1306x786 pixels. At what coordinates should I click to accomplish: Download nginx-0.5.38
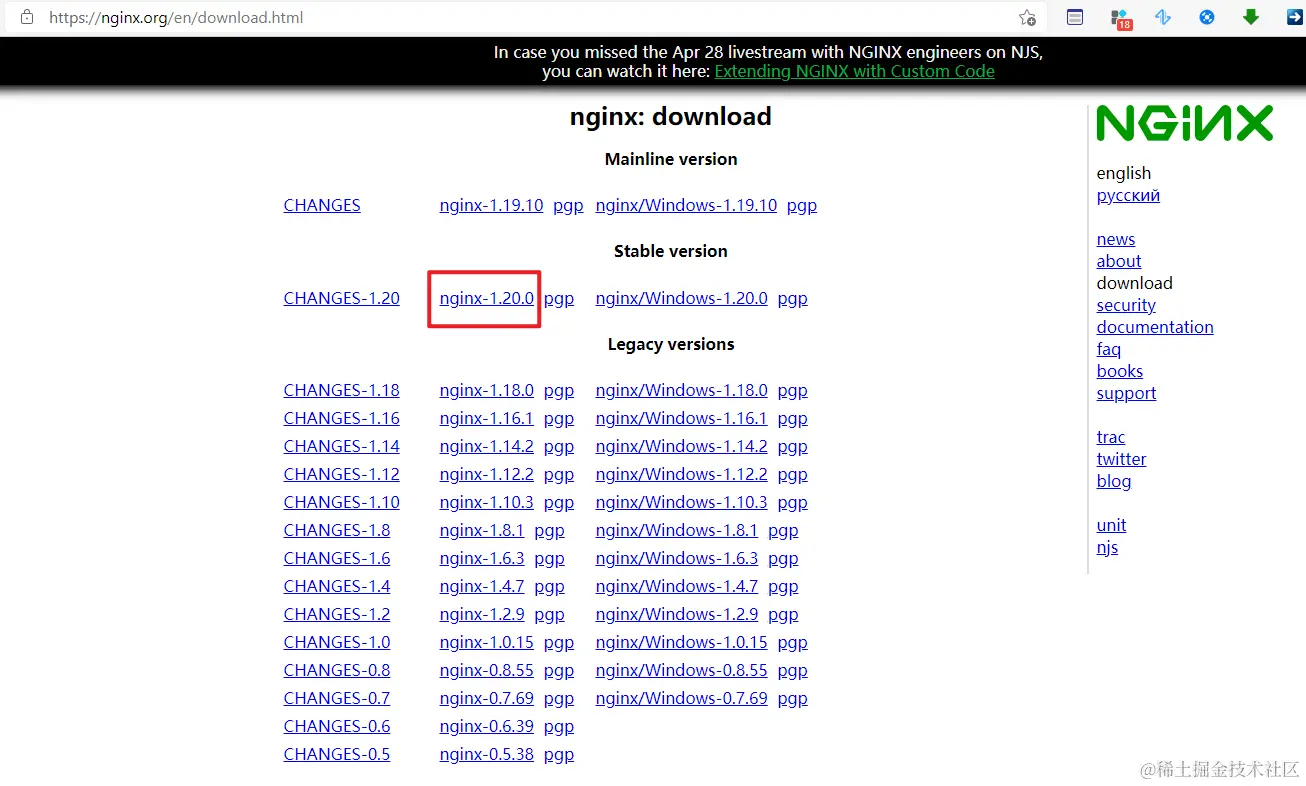tap(487, 754)
